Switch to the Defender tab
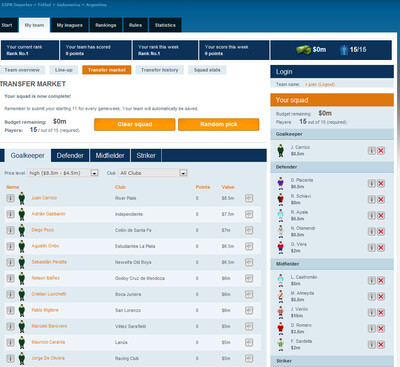400x367 pixels. [70, 156]
